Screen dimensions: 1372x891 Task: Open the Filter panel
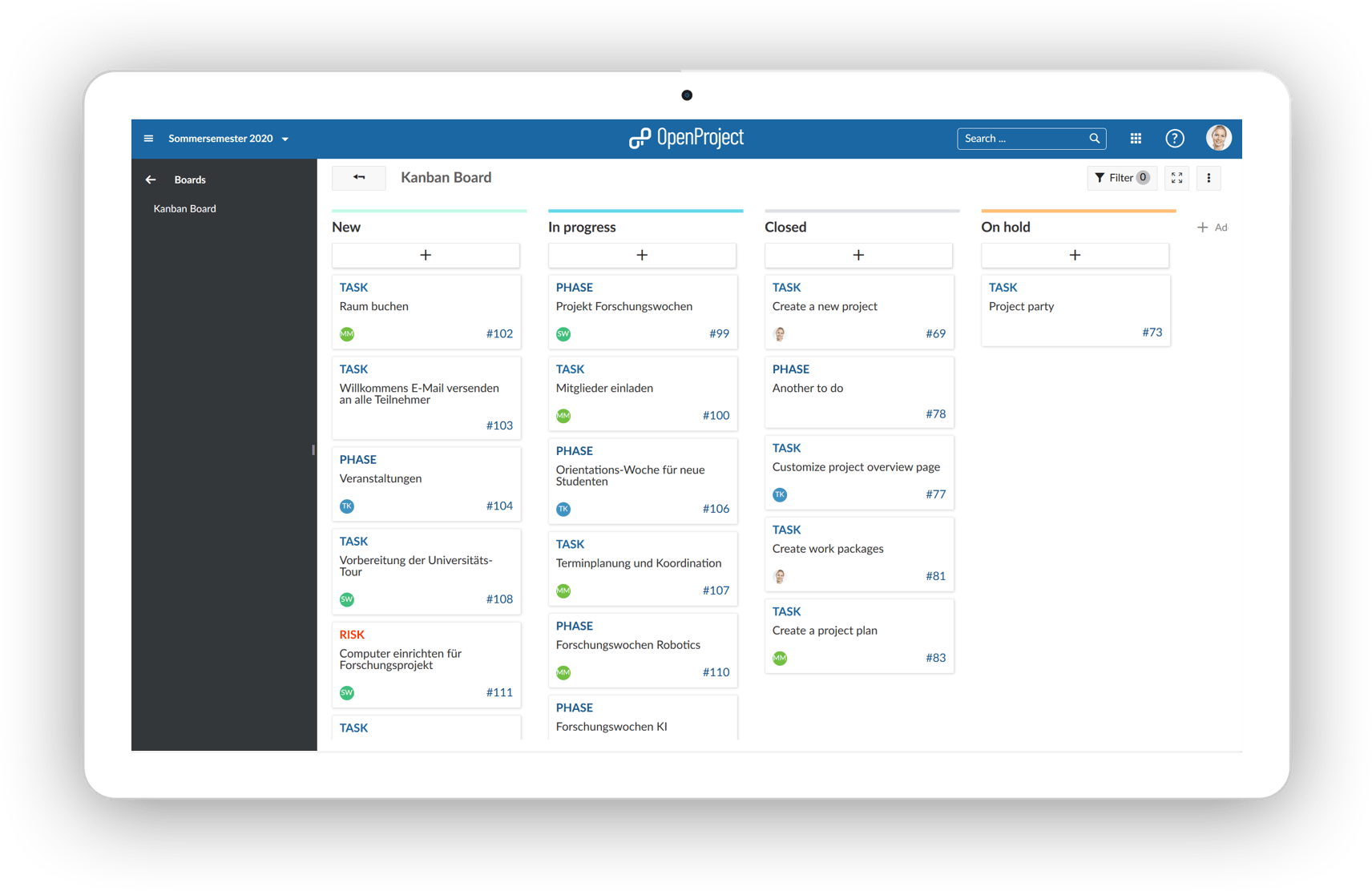(x=1121, y=178)
